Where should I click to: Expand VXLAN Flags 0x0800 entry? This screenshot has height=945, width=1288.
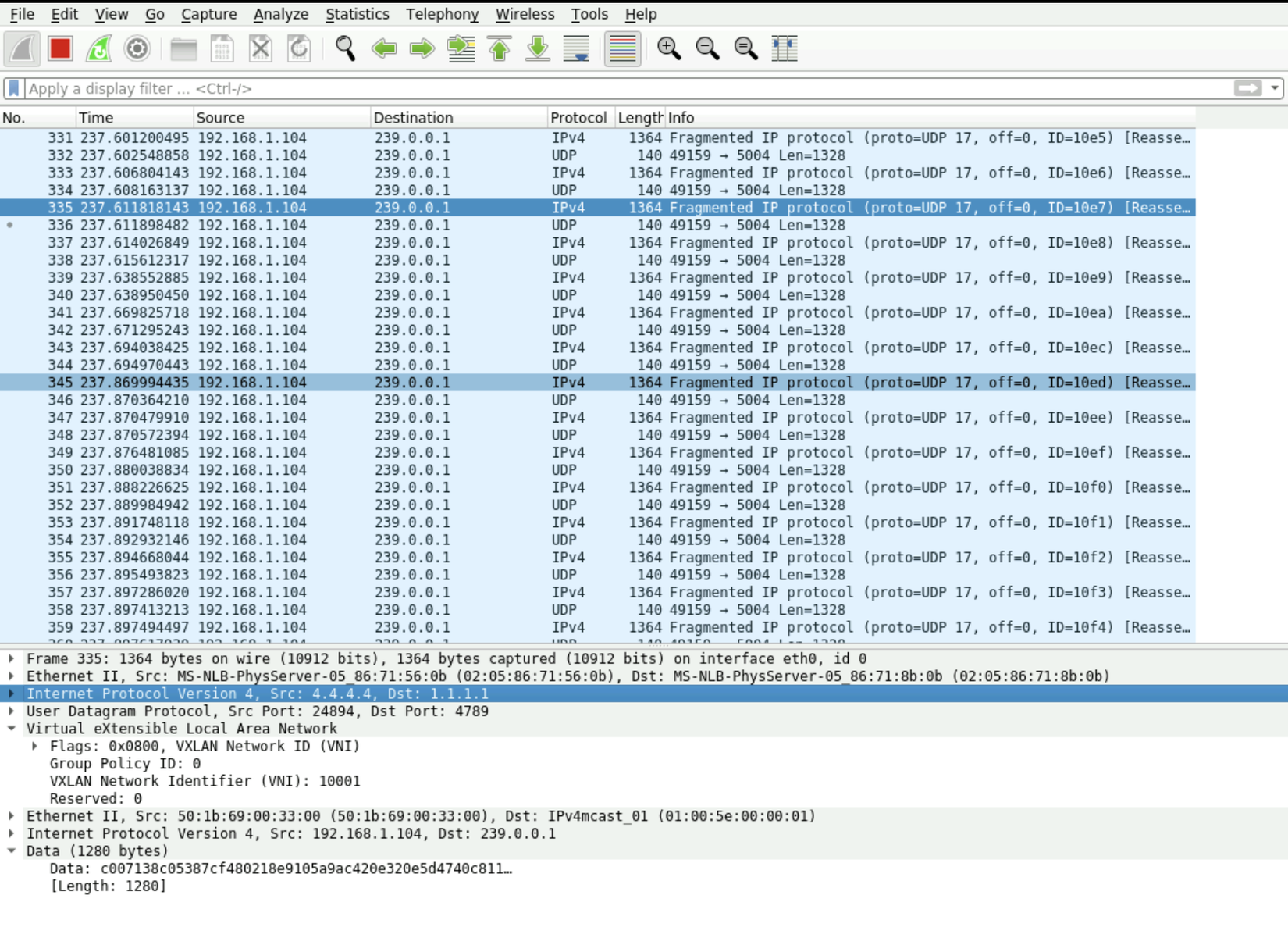click(35, 746)
